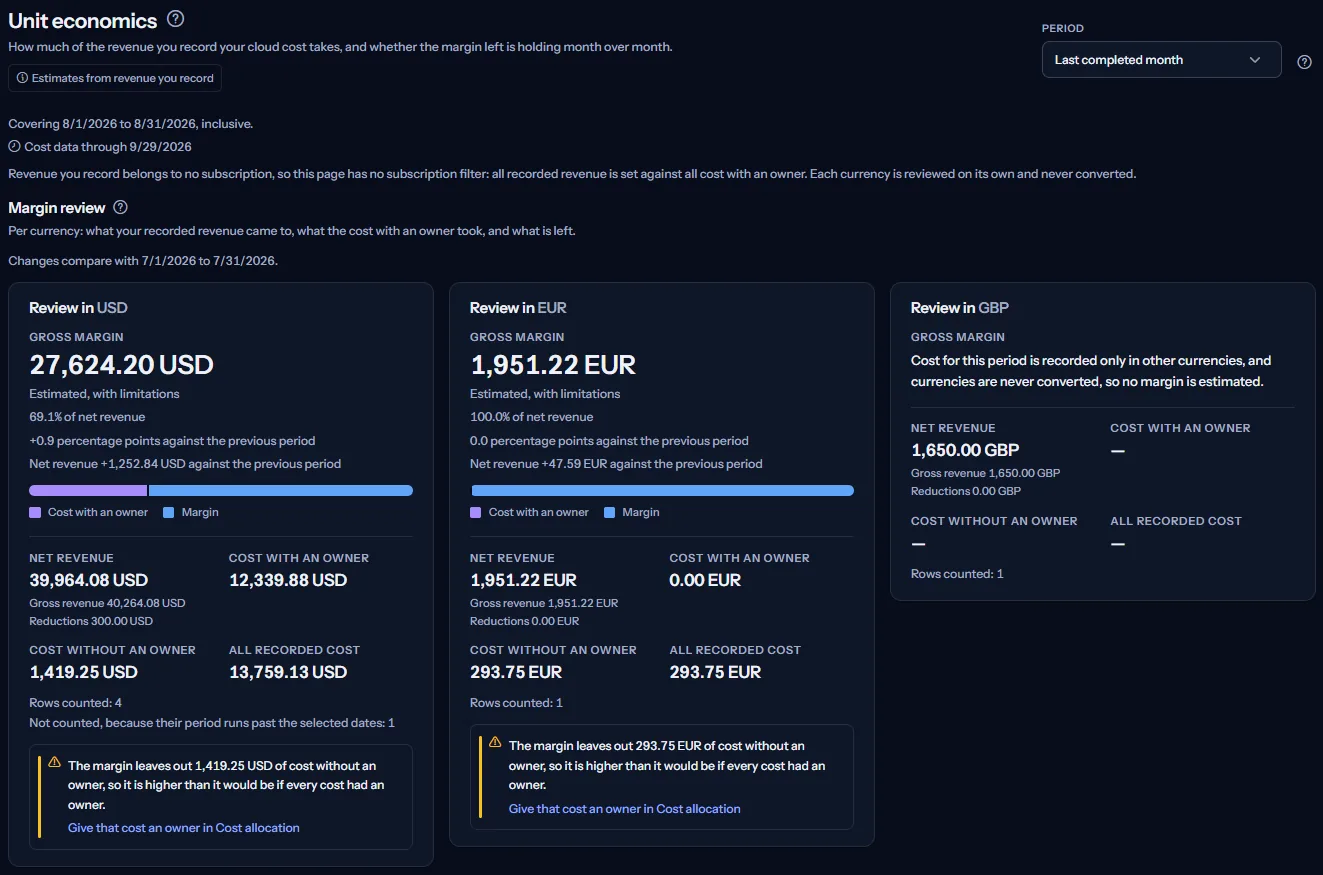Screen dimensions: 1323x875
Task: Click the warning icon in the EUR notice
Action: click(x=495, y=743)
